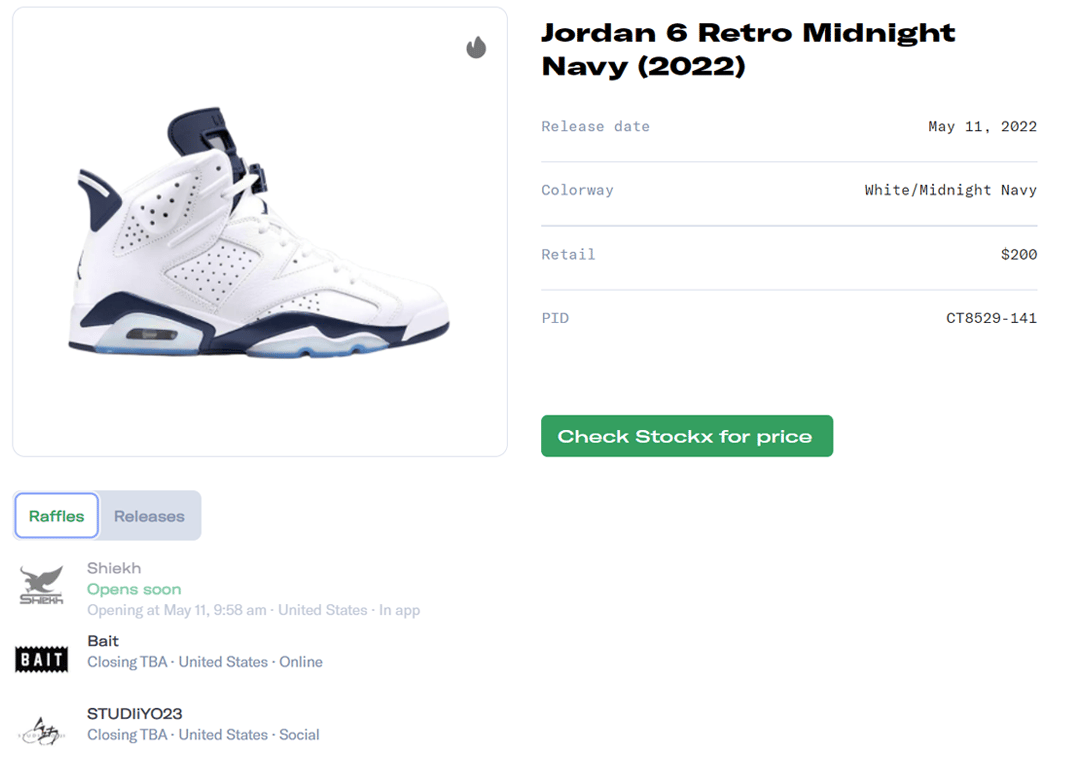
Task: Click Bait's 'Closing TBA · United States · Online' details
Action: [205, 662]
